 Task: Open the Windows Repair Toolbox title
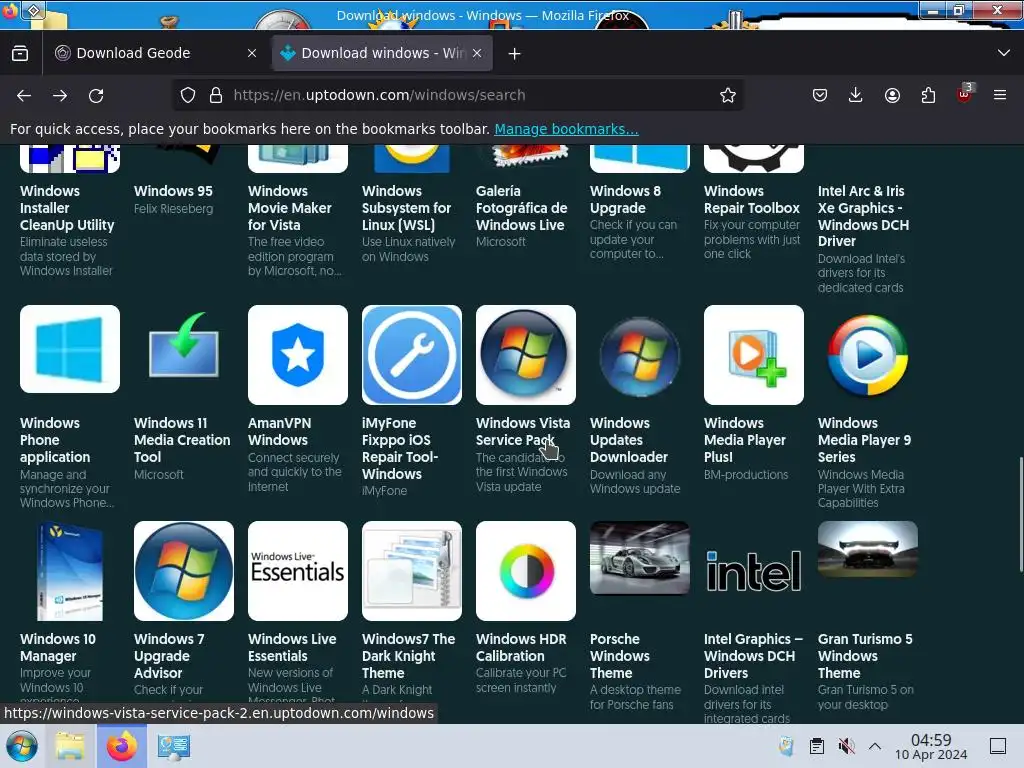pyautogui.click(x=752, y=200)
